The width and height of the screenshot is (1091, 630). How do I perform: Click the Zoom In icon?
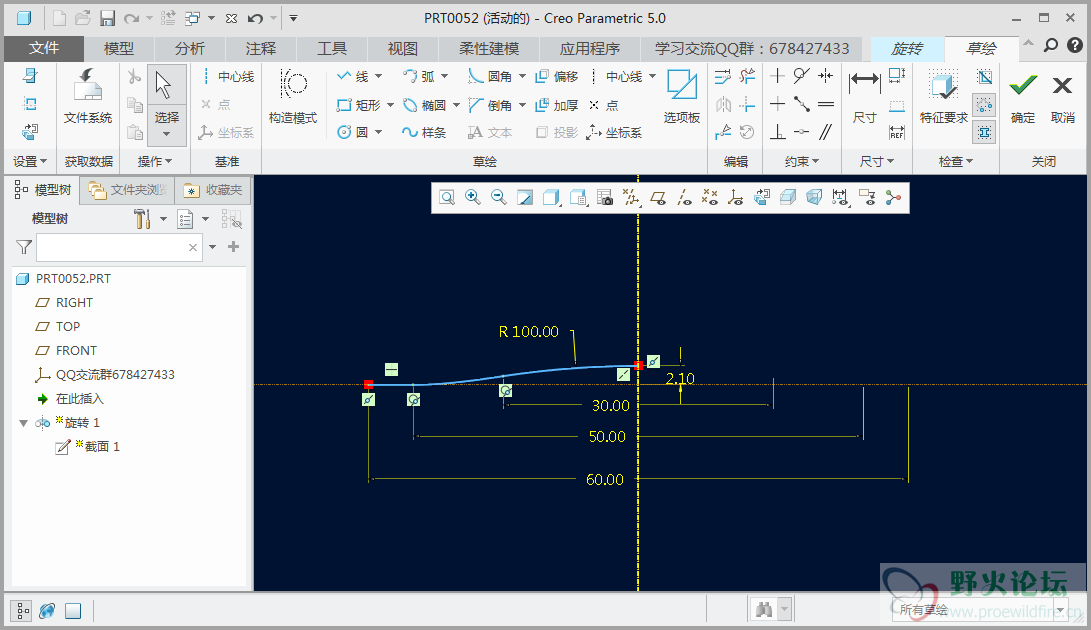pyautogui.click(x=472, y=198)
